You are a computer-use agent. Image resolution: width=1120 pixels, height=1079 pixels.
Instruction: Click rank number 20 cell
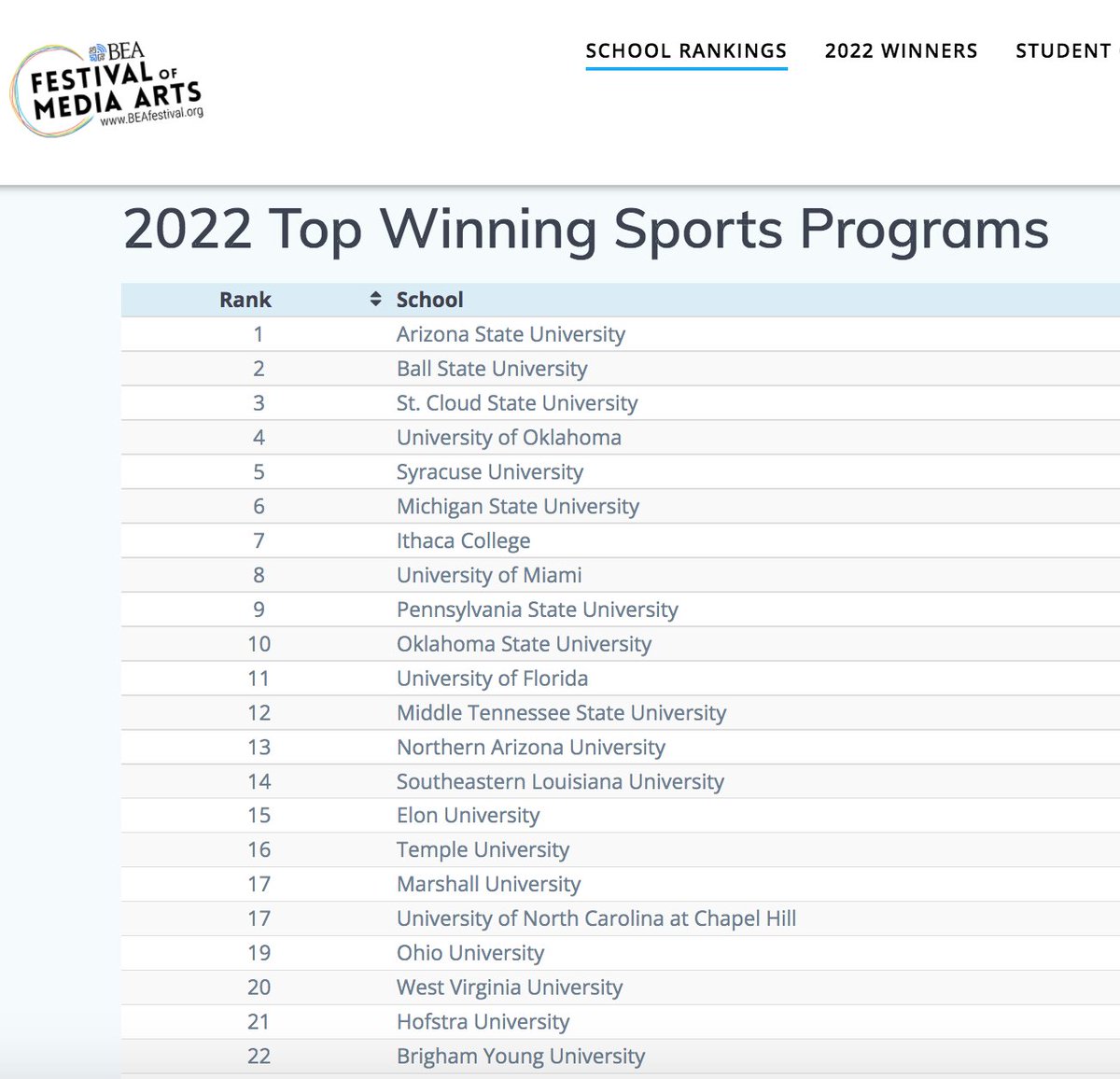(259, 988)
